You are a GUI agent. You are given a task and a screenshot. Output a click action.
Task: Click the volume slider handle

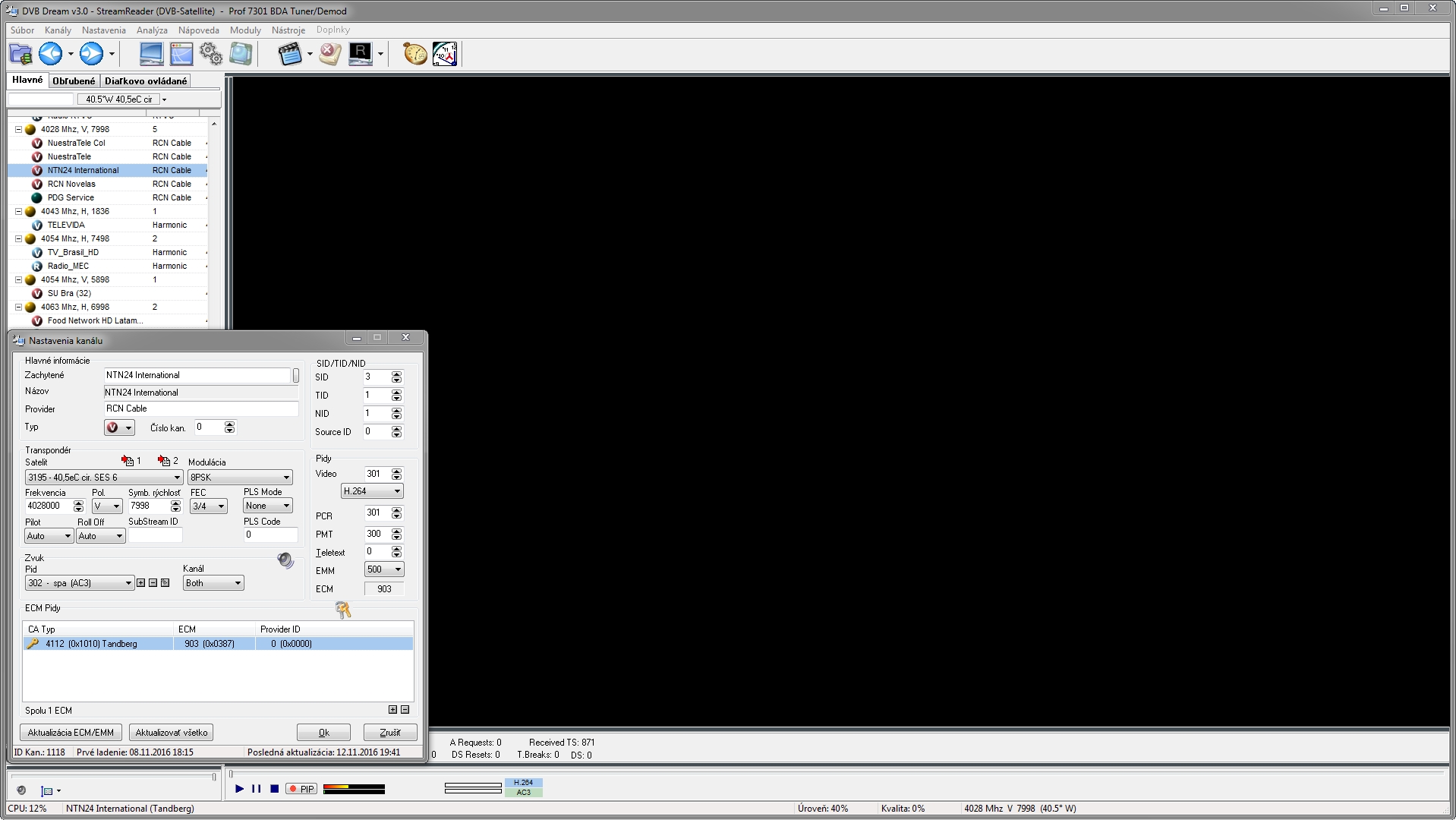[x=214, y=777]
